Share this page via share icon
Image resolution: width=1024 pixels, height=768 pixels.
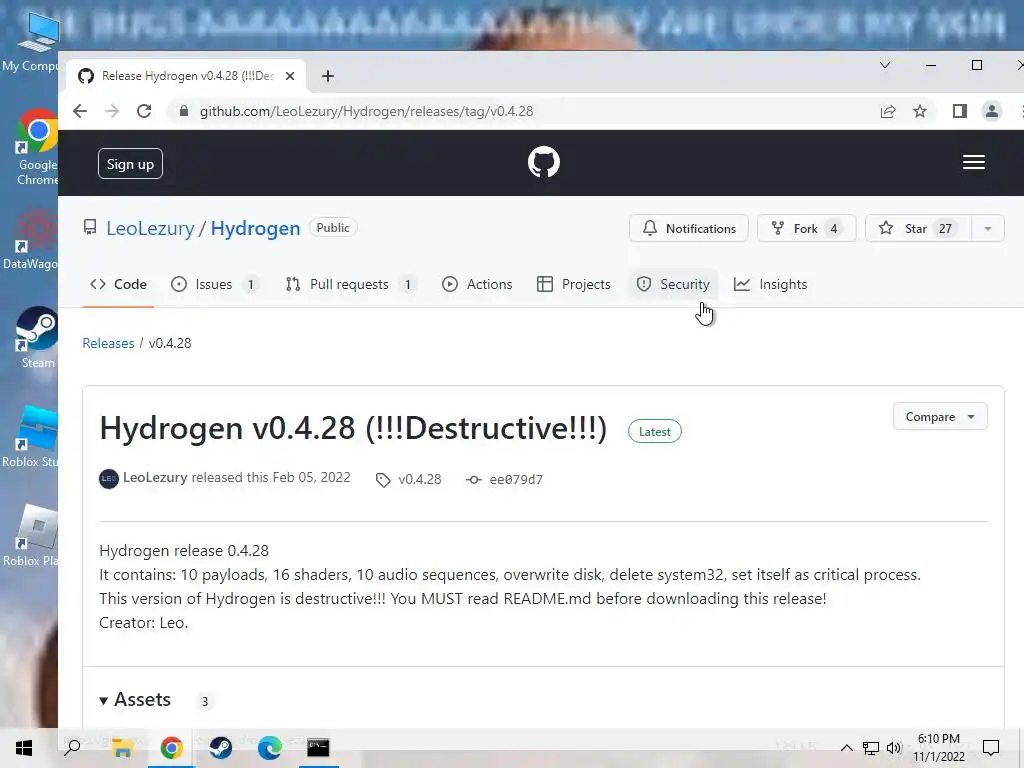[888, 111]
